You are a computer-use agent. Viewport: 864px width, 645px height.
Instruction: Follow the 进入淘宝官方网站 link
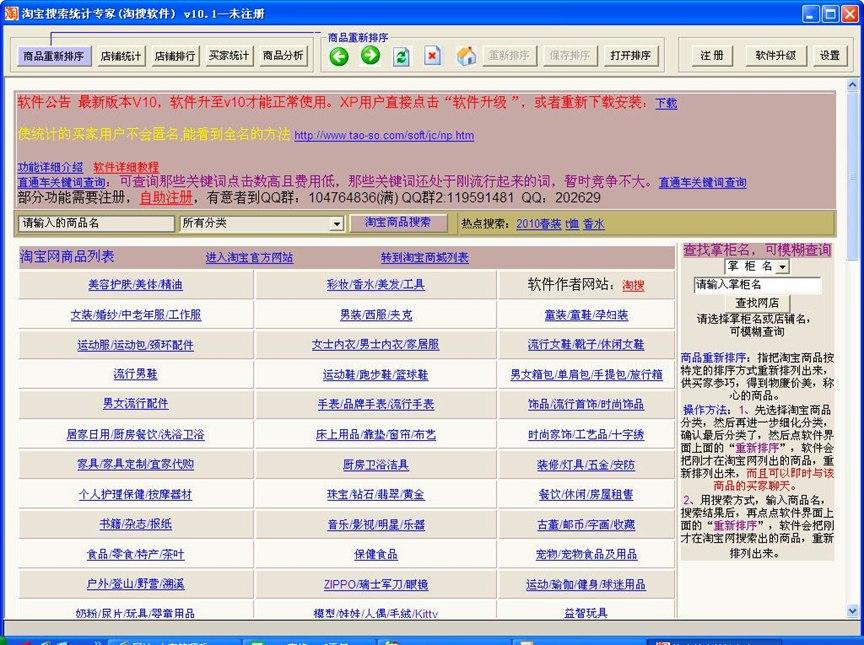point(249,258)
